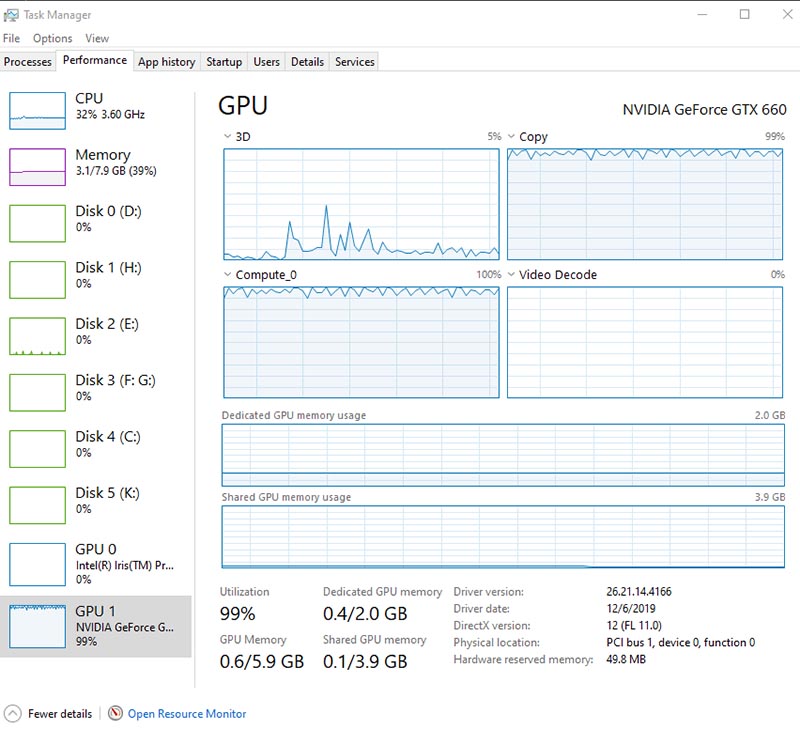Open the Services tab
The width and height of the screenshot is (800, 729).
(x=355, y=62)
